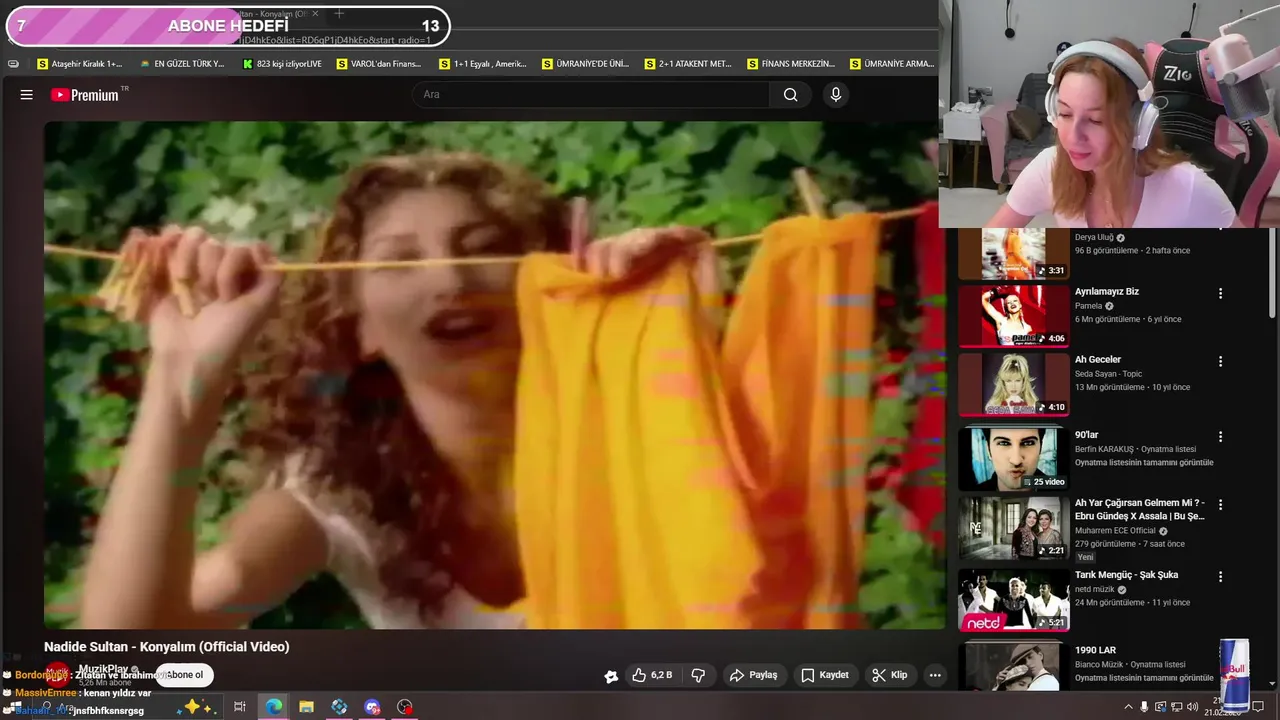The width and height of the screenshot is (1280, 720).
Task: Subscribe with Abone ol button
Action: 184,675
